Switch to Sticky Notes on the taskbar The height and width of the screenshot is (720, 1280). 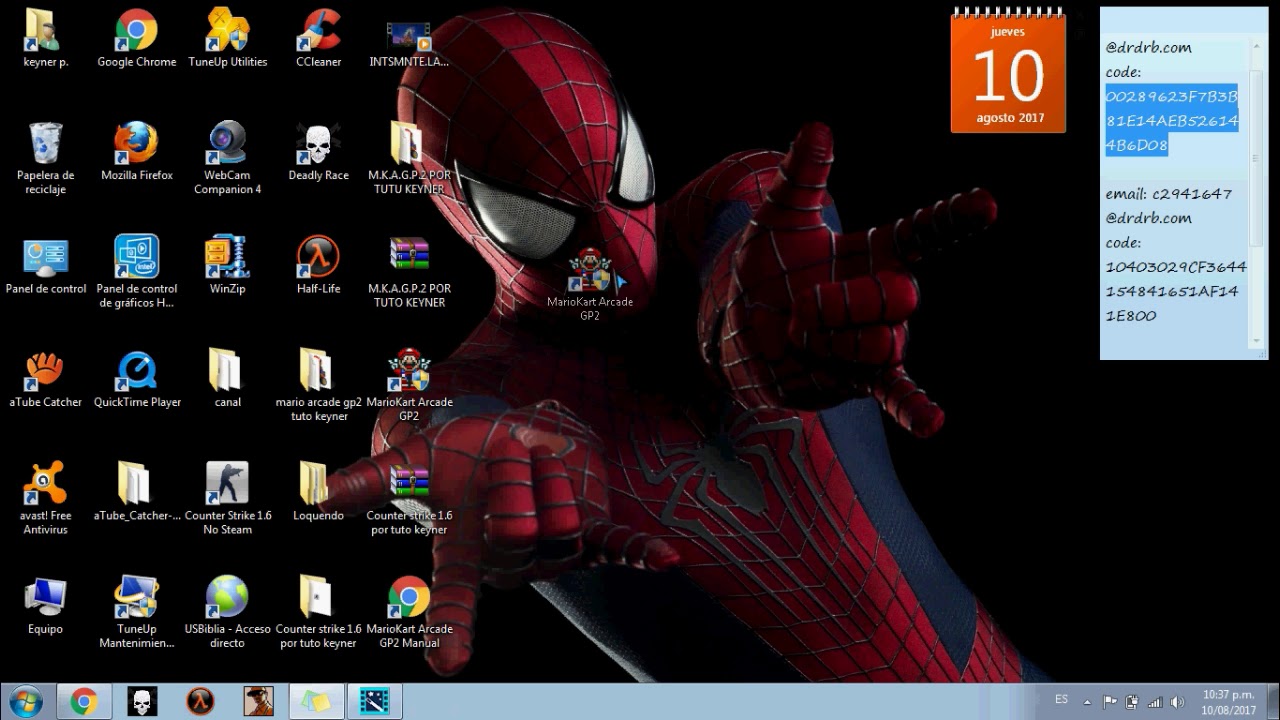click(316, 701)
